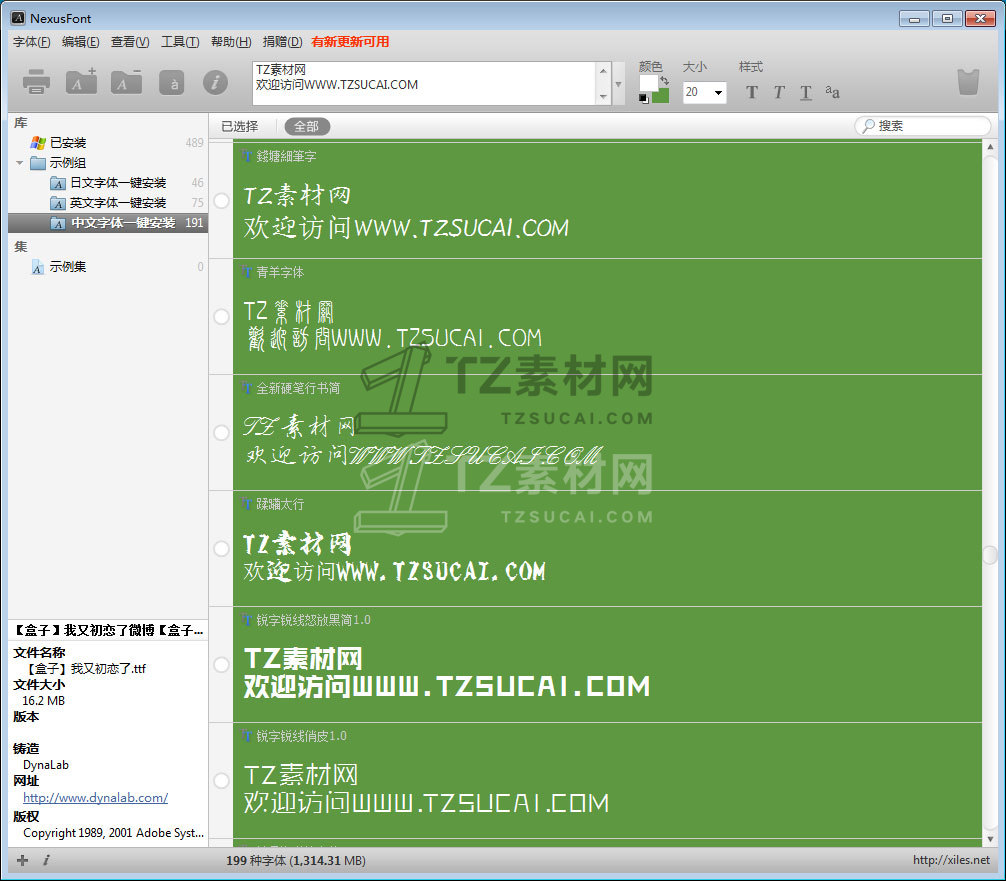The height and width of the screenshot is (881, 1006).
Task: Select the circle for the first font row
Action: pyautogui.click(x=221, y=201)
